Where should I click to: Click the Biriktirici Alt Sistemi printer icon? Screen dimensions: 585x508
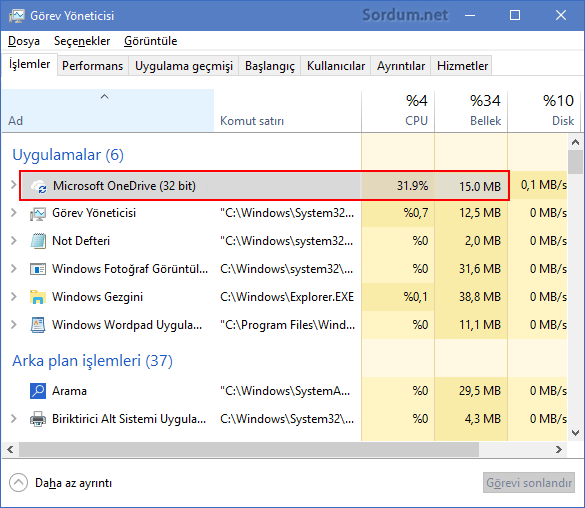coord(38,419)
